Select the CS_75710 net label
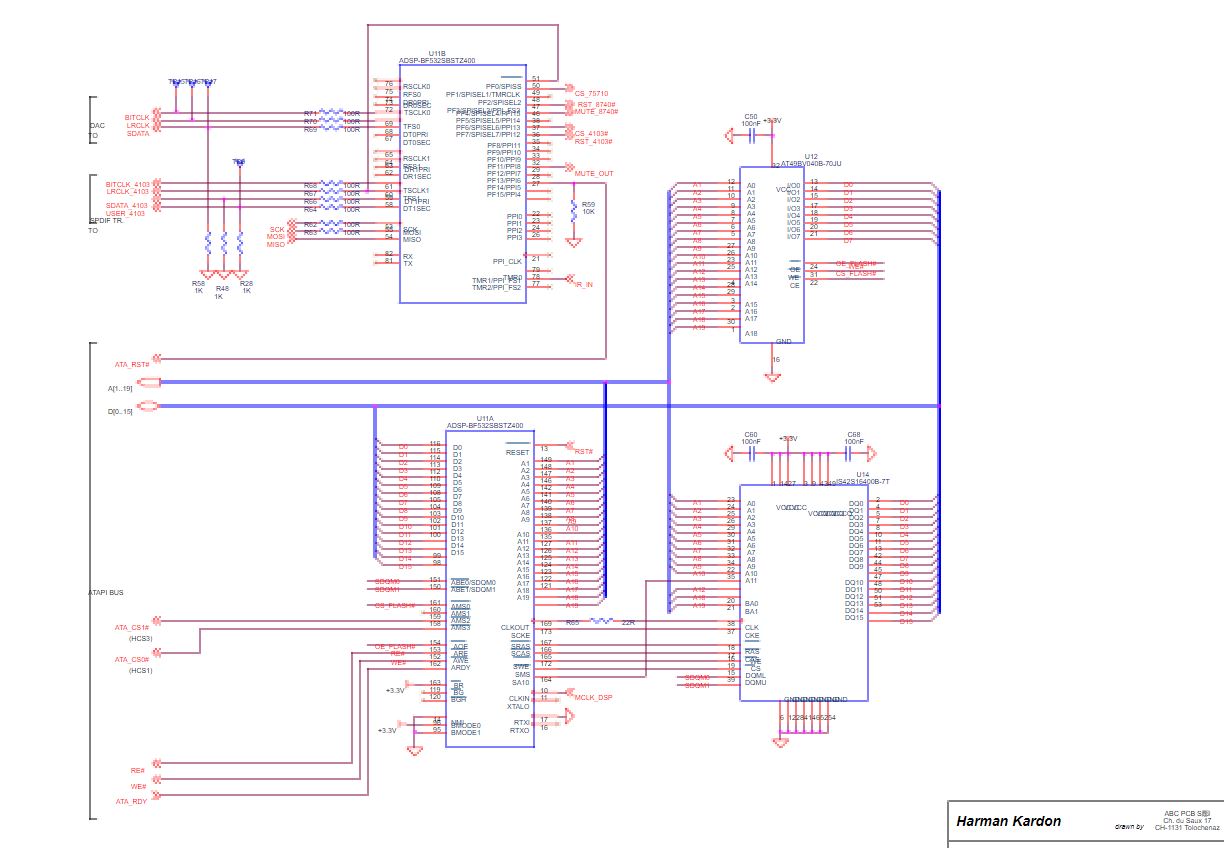 [x=591, y=93]
